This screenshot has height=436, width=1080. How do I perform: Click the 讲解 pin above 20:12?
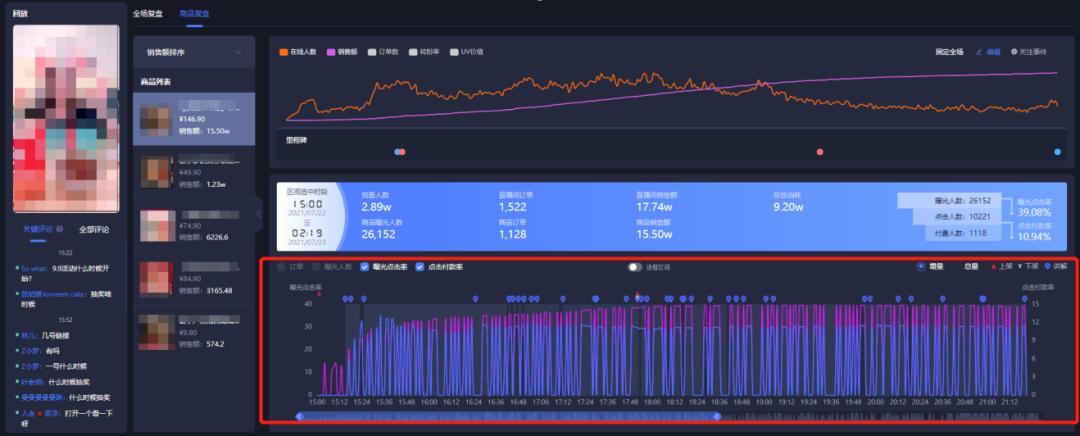(897, 298)
